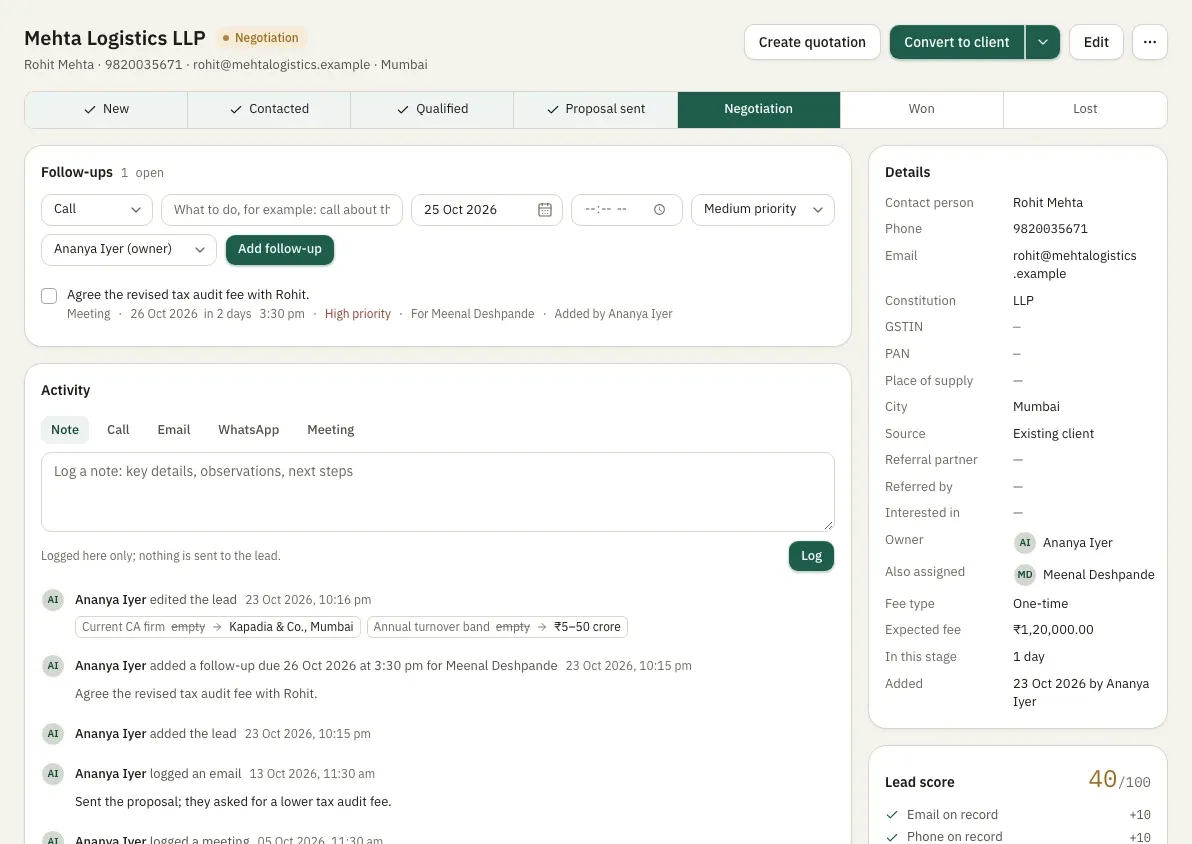Image resolution: width=1192 pixels, height=844 pixels.
Task: Click AI avatar on 'added the lead' entry
Action: (x=52, y=734)
